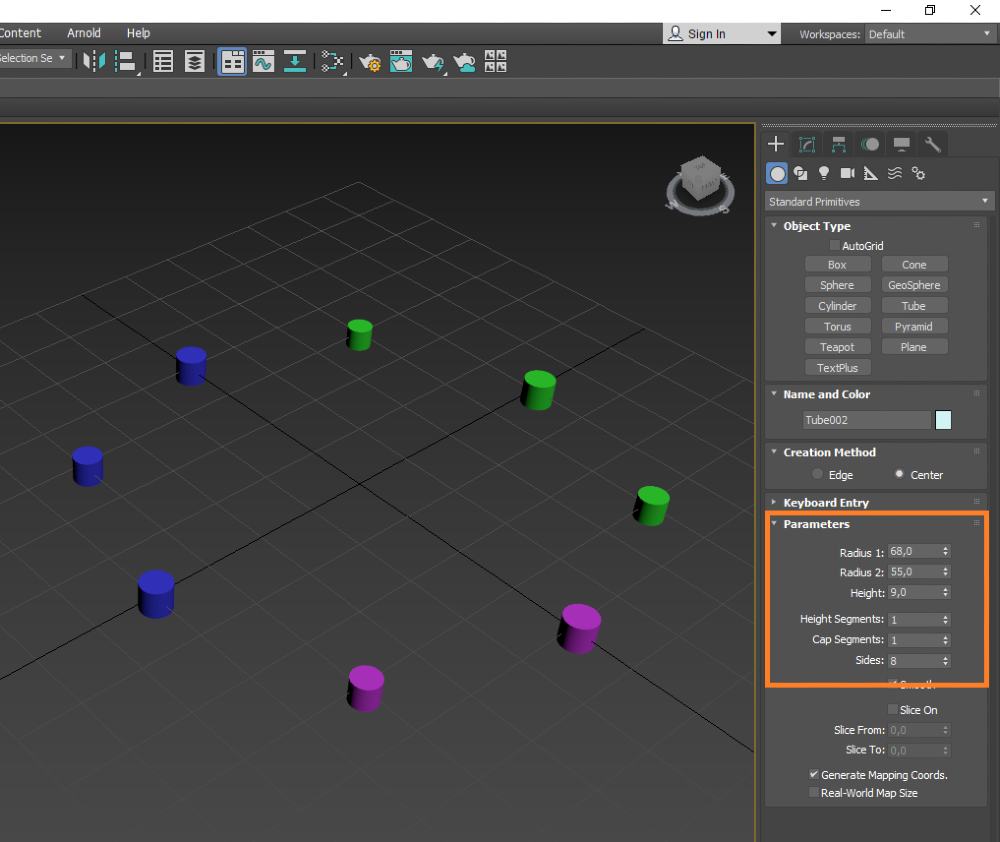Select the Edge creation method

click(x=818, y=474)
